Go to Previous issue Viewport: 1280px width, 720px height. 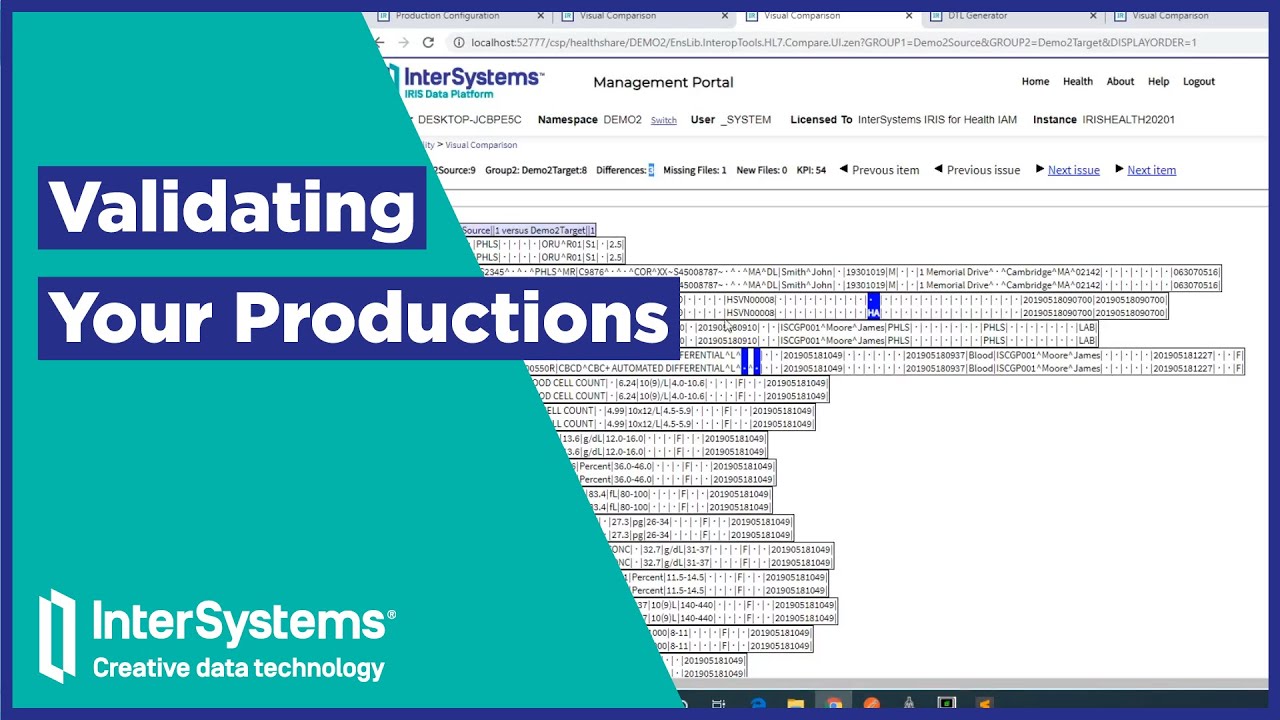click(x=977, y=170)
